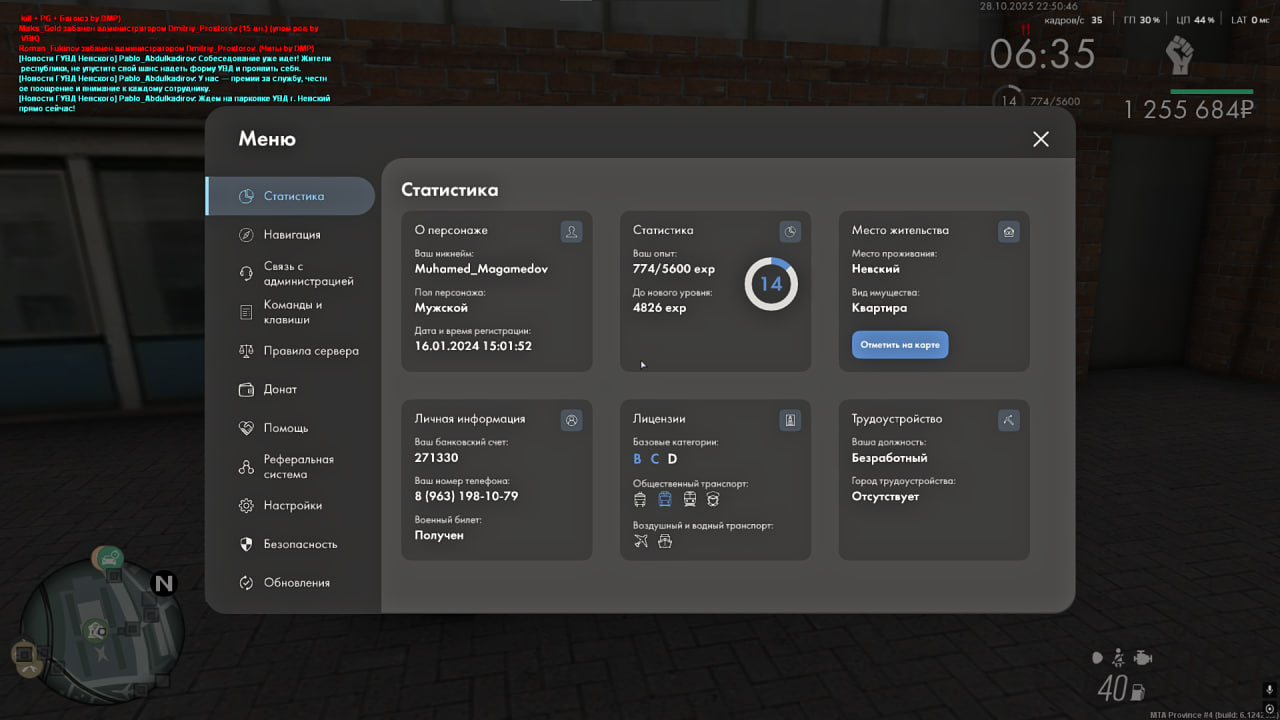This screenshot has height=720, width=1280.
Task: Click the green health bar in HUD
Action: [1212, 91]
